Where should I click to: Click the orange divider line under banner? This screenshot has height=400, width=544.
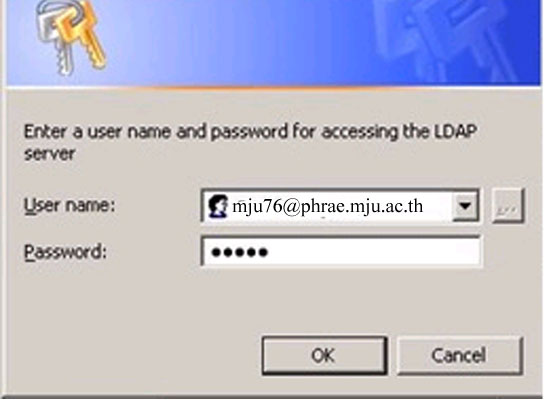click(272, 88)
